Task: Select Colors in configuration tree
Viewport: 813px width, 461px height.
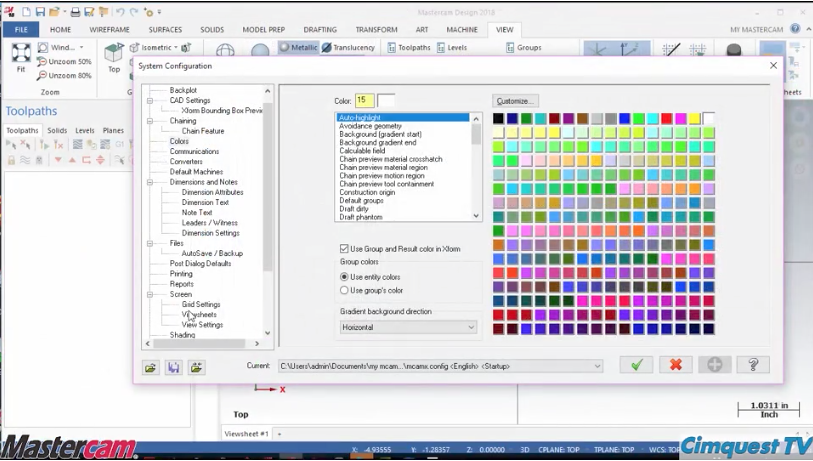Action: (179, 141)
